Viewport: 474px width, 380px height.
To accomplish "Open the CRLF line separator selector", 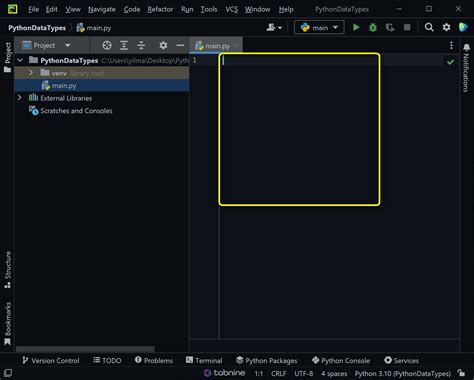I will tap(278, 373).
